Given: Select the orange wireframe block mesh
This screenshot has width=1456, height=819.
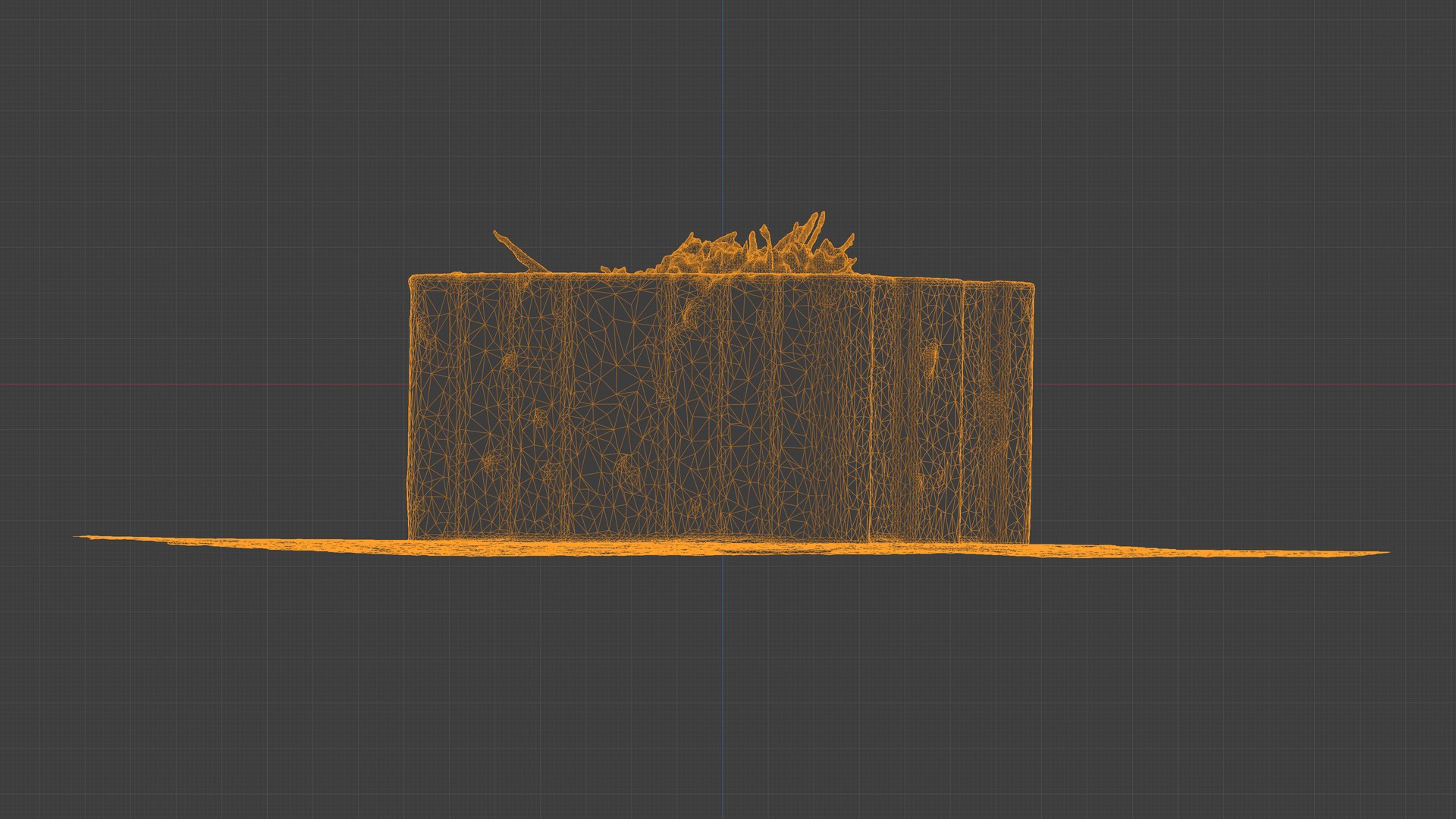Looking at the screenshot, I should click(x=720, y=408).
